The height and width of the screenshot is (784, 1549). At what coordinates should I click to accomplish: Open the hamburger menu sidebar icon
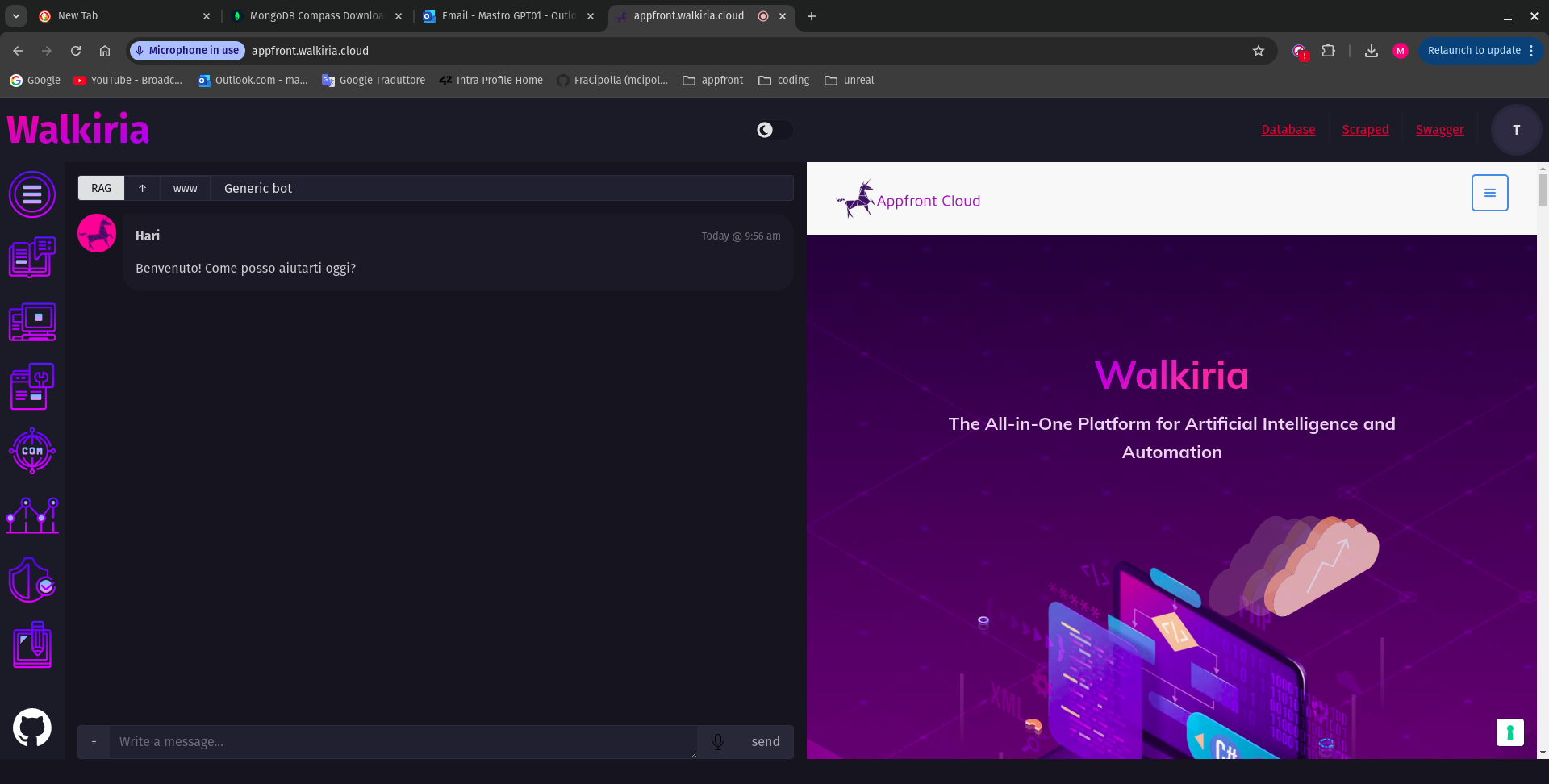32,194
